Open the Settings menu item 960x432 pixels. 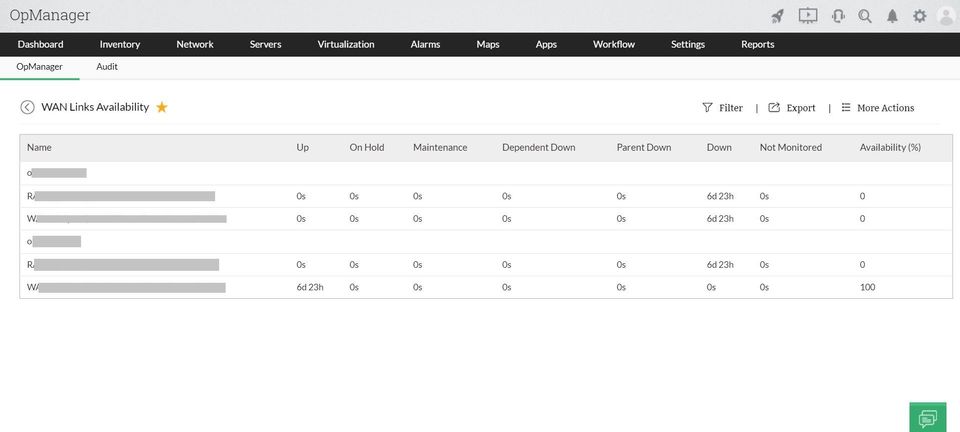688,44
